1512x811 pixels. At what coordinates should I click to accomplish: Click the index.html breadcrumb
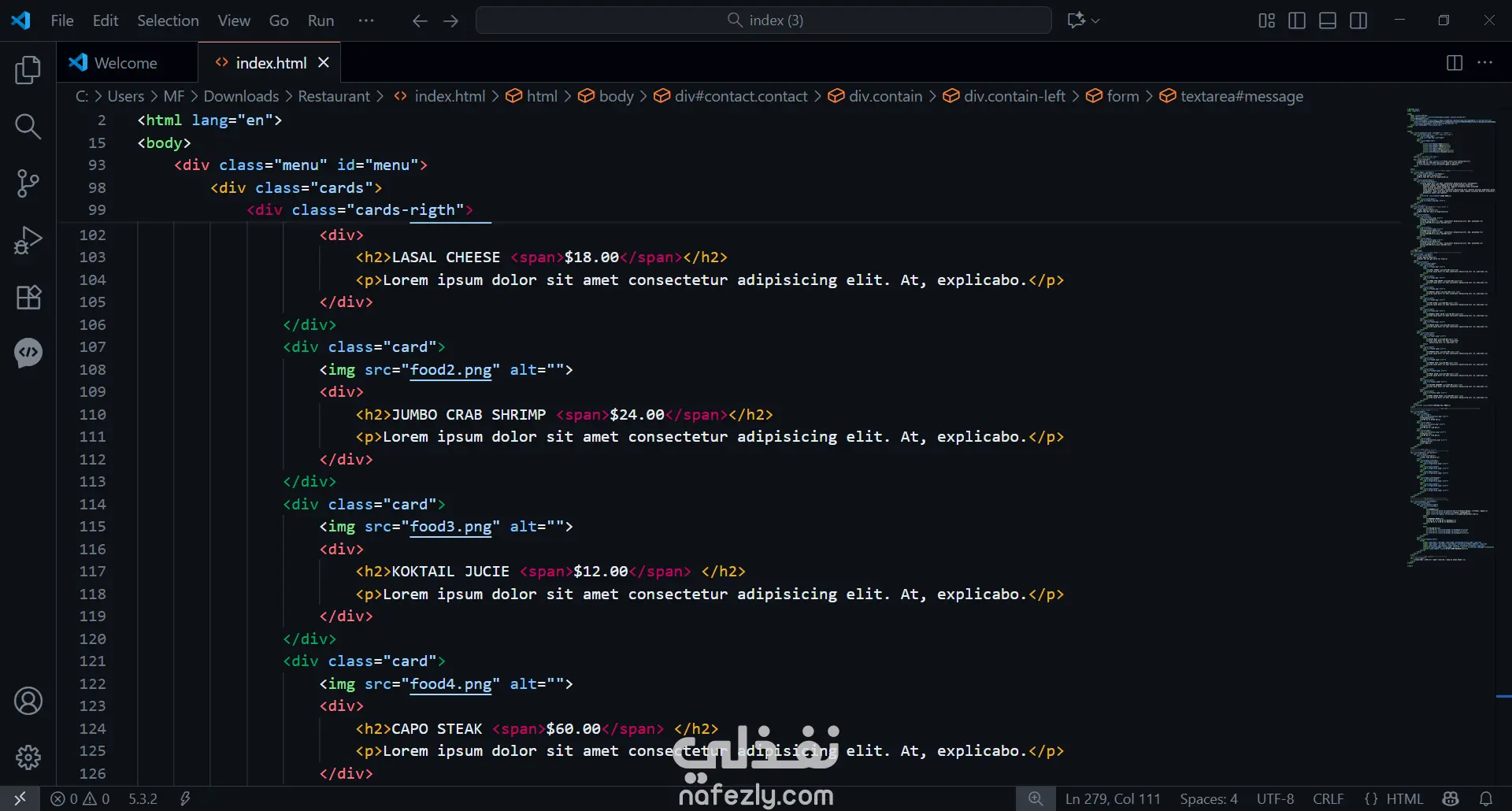pyautogui.click(x=440, y=96)
